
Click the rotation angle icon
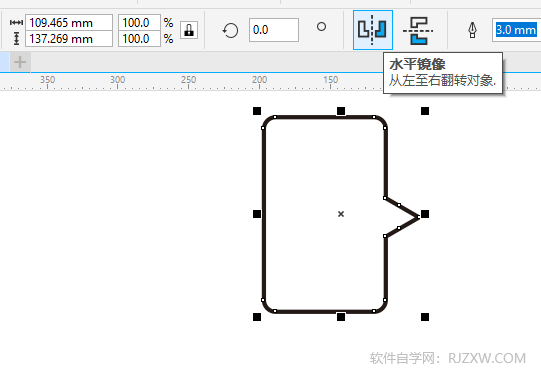coord(230,30)
